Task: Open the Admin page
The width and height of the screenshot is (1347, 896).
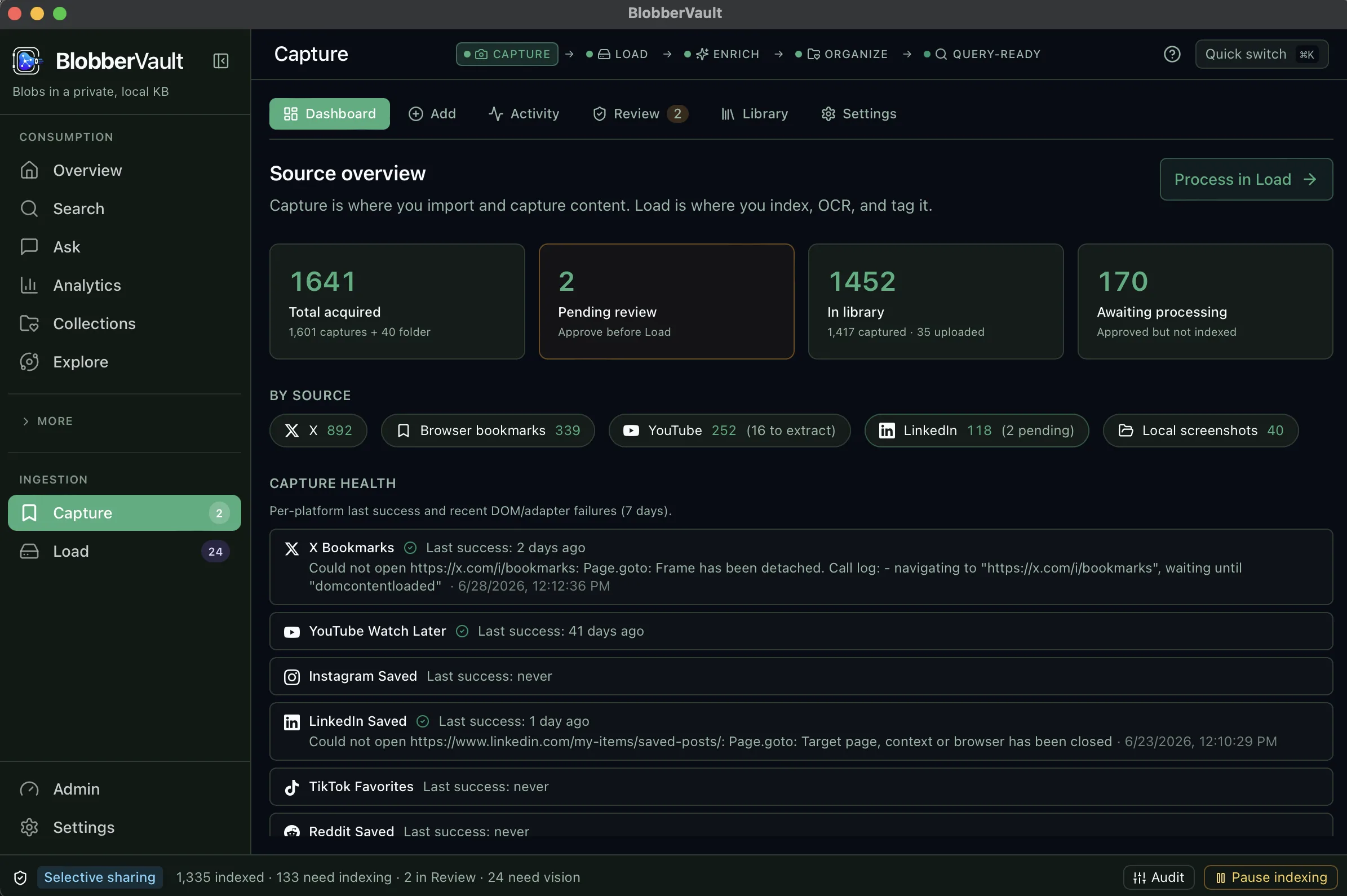Action: (x=124, y=788)
